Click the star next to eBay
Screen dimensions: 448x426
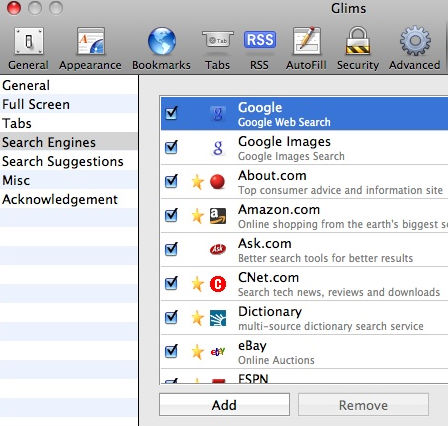tap(197, 352)
